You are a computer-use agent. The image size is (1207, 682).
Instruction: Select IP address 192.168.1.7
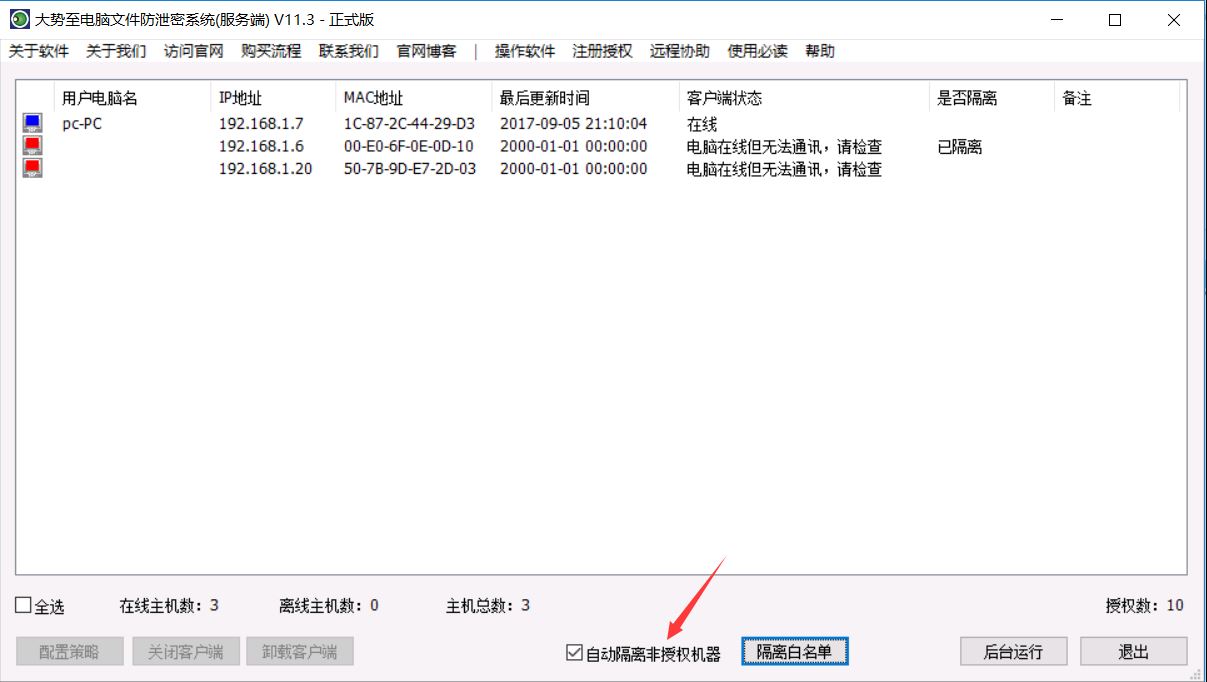click(x=262, y=124)
